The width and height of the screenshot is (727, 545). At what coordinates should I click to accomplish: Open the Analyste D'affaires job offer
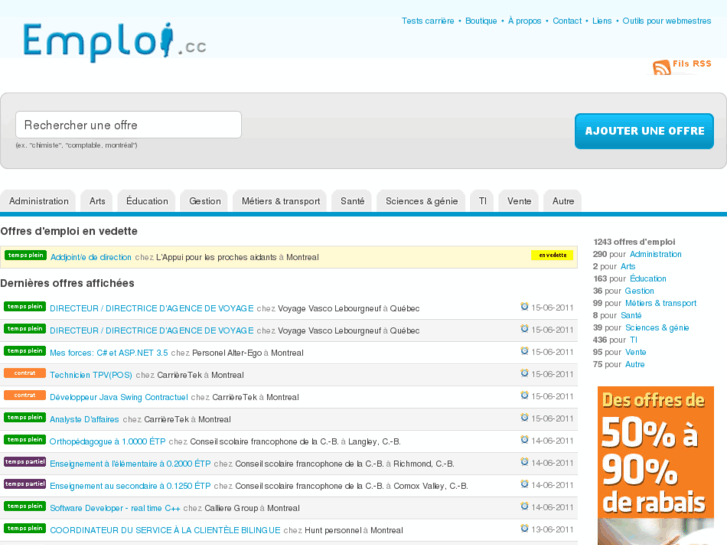click(84, 419)
